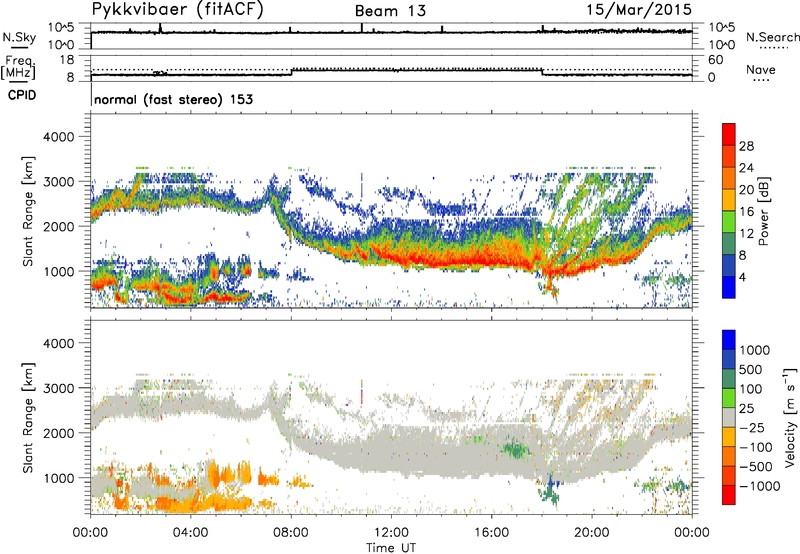Click the 16:00 time tick label
The height and width of the screenshot is (554, 800).
491,533
